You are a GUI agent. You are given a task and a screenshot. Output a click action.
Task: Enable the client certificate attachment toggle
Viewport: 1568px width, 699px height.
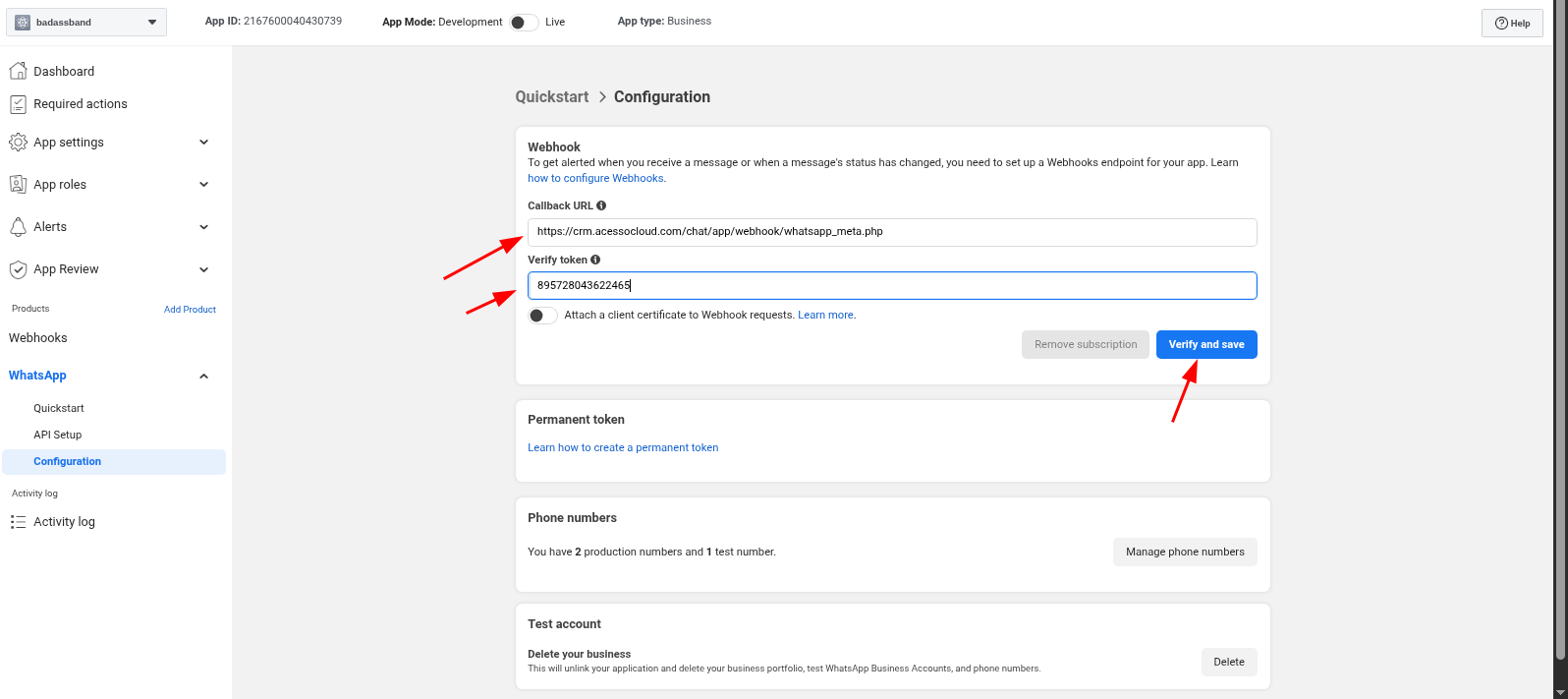point(542,316)
